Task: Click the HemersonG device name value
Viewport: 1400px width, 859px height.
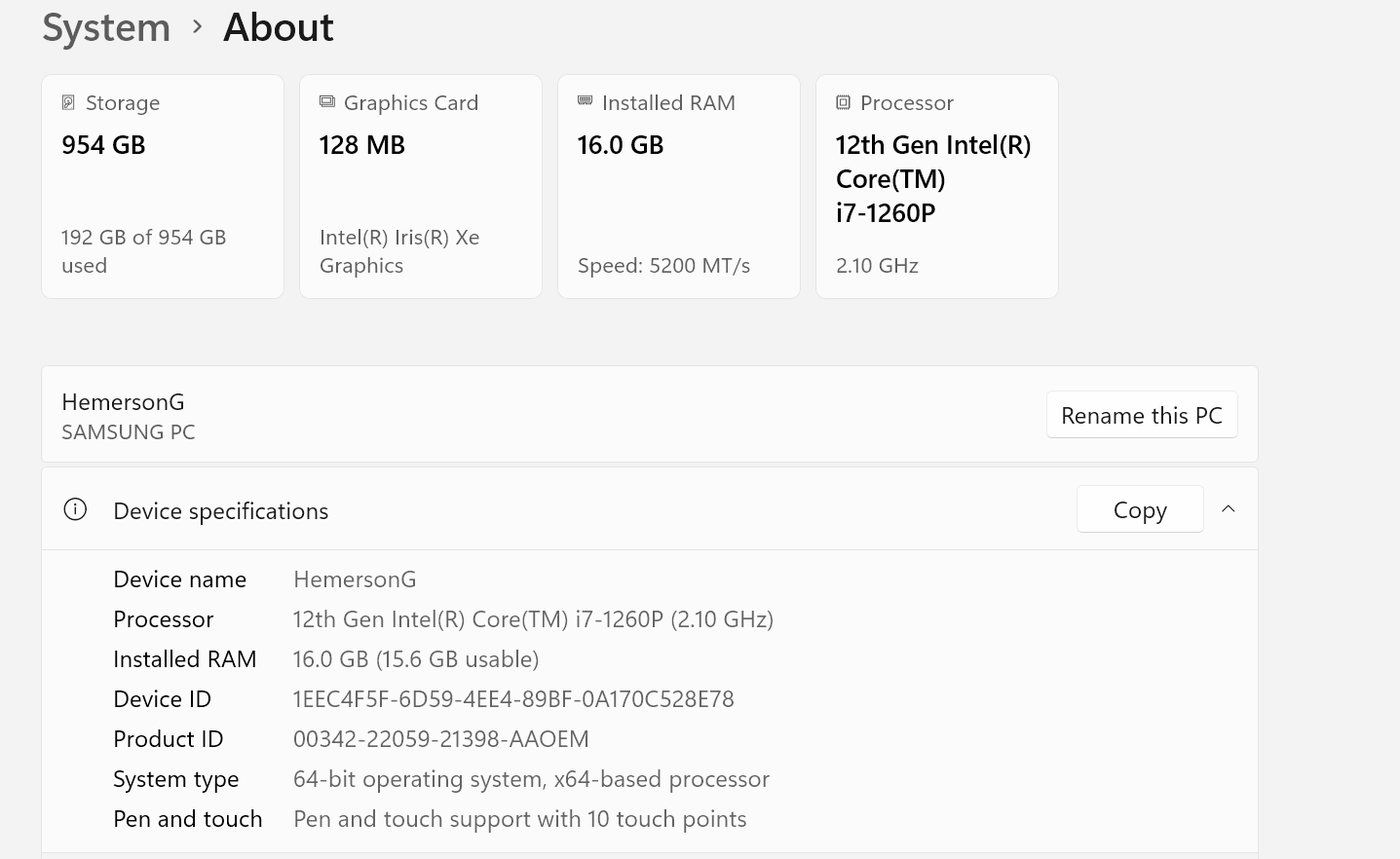Action: point(355,579)
